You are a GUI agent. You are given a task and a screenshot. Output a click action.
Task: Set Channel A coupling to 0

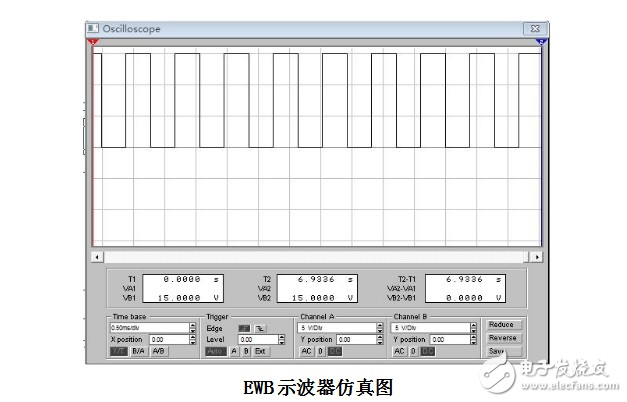click(x=321, y=351)
